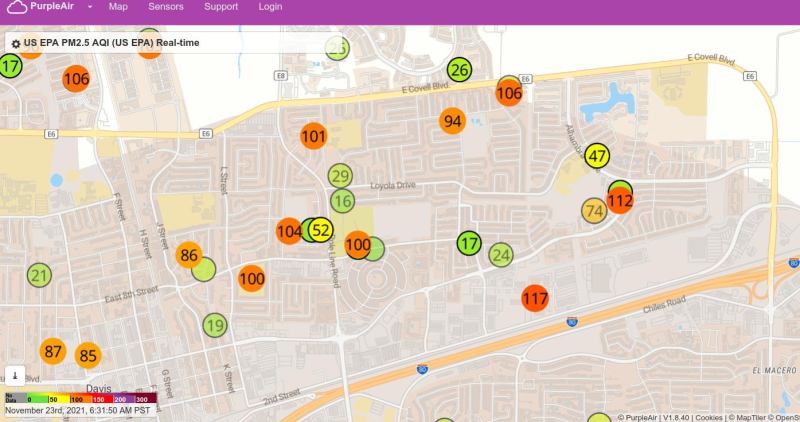The width and height of the screenshot is (800, 422).
Task: Click the map timestamp November 23rd, 2021
Action: [x=78, y=410]
